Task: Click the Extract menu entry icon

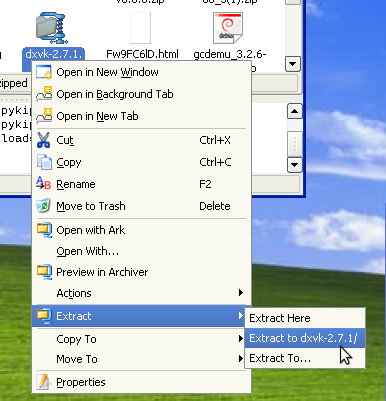Action: click(x=44, y=316)
